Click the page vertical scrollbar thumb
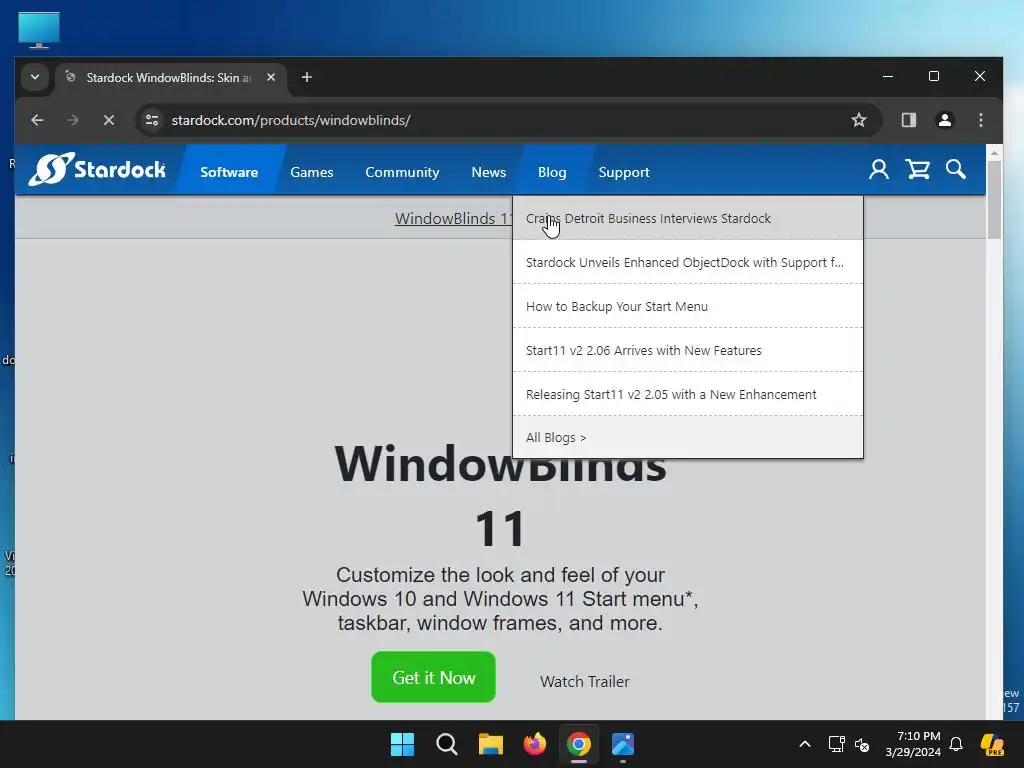The image size is (1024, 768). click(994, 199)
